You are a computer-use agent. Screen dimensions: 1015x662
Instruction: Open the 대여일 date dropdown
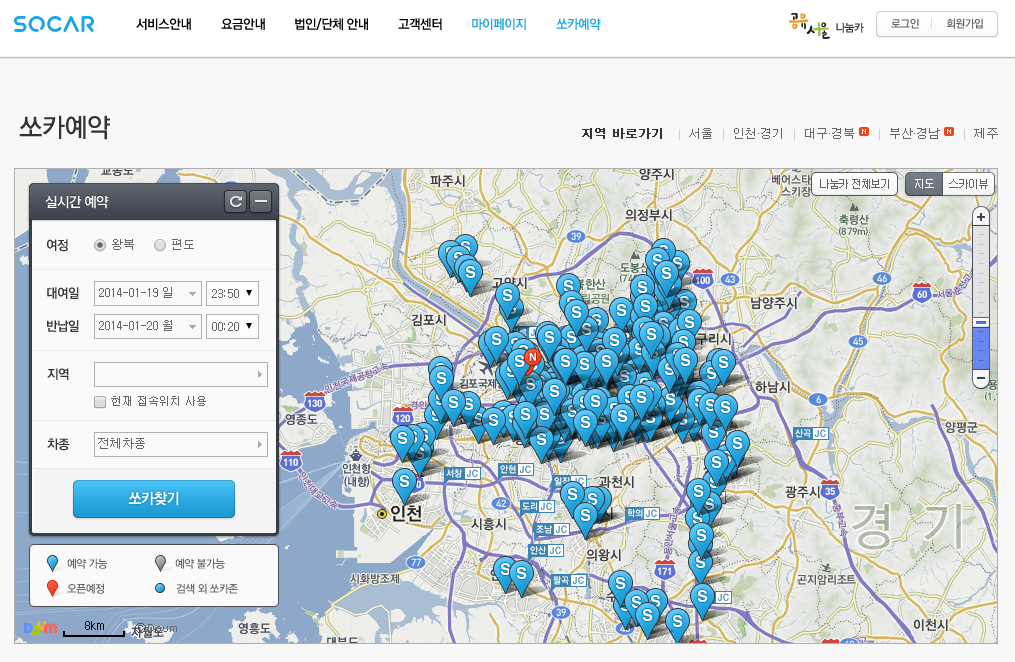[148, 293]
